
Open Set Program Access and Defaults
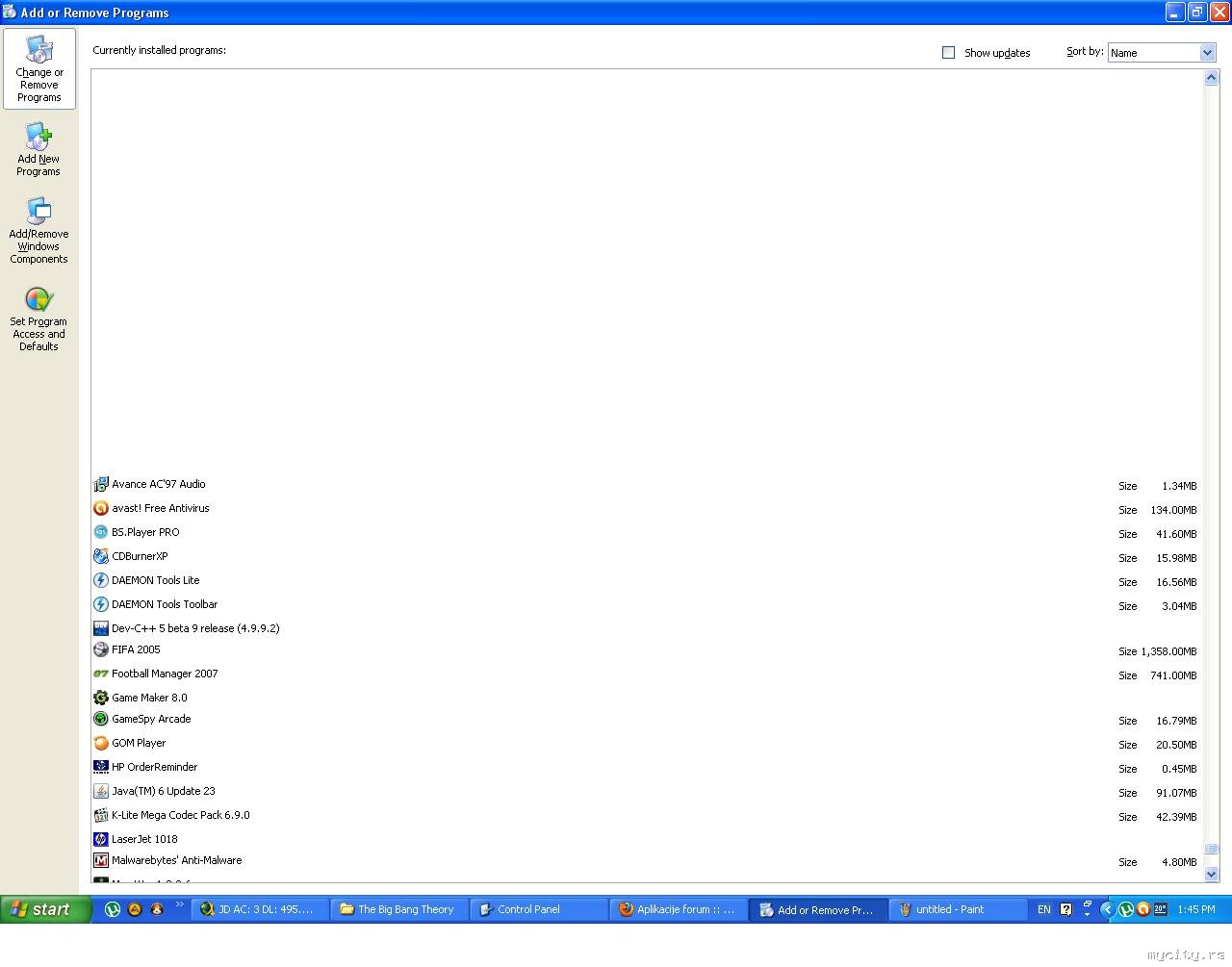click(38, 320)
